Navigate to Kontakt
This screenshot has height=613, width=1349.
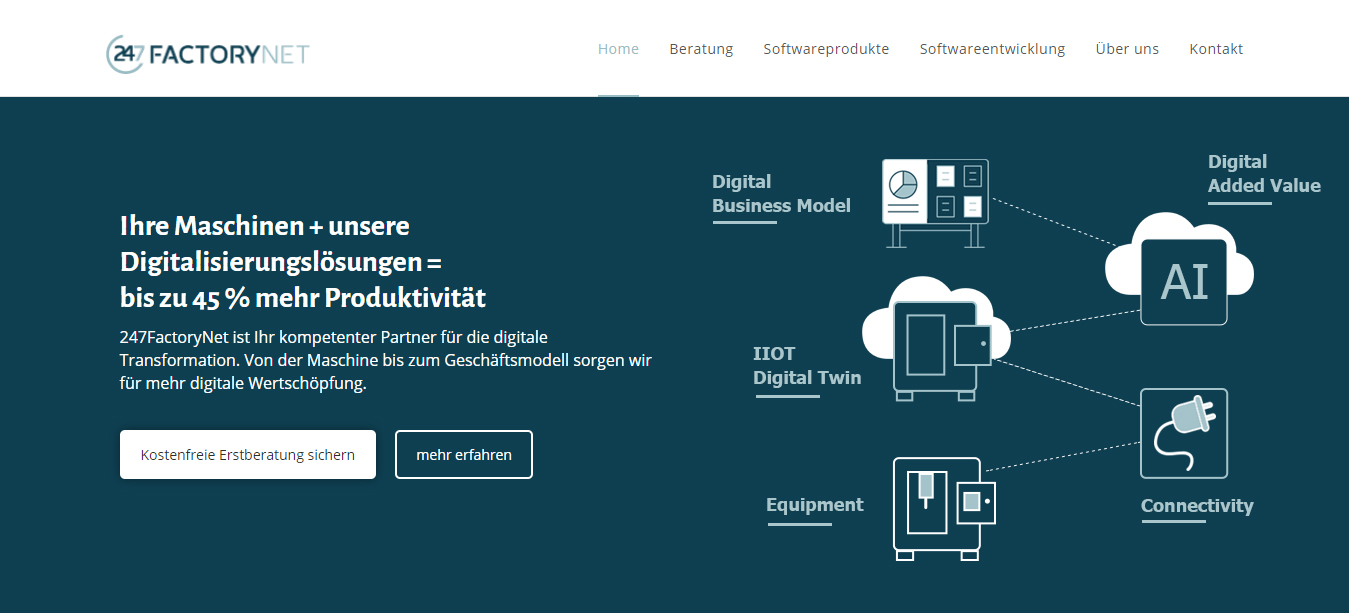click(1216, 49)
